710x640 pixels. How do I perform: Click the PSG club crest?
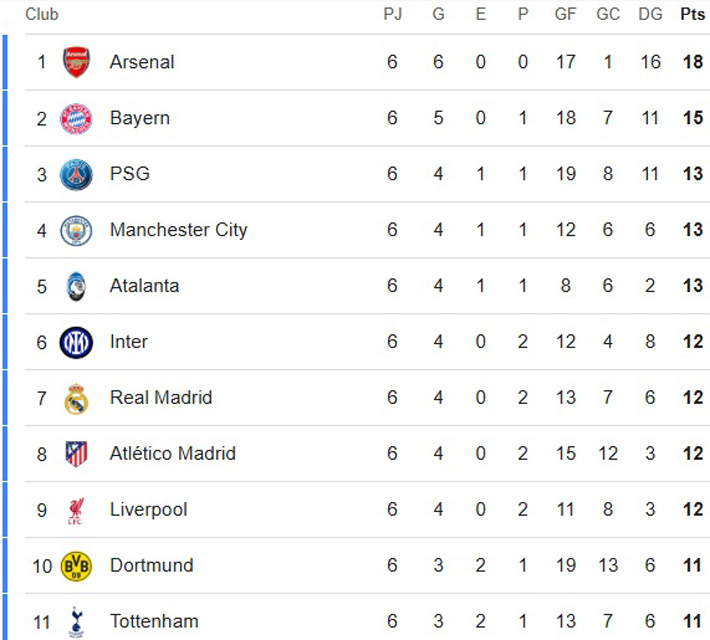point(76,174)
